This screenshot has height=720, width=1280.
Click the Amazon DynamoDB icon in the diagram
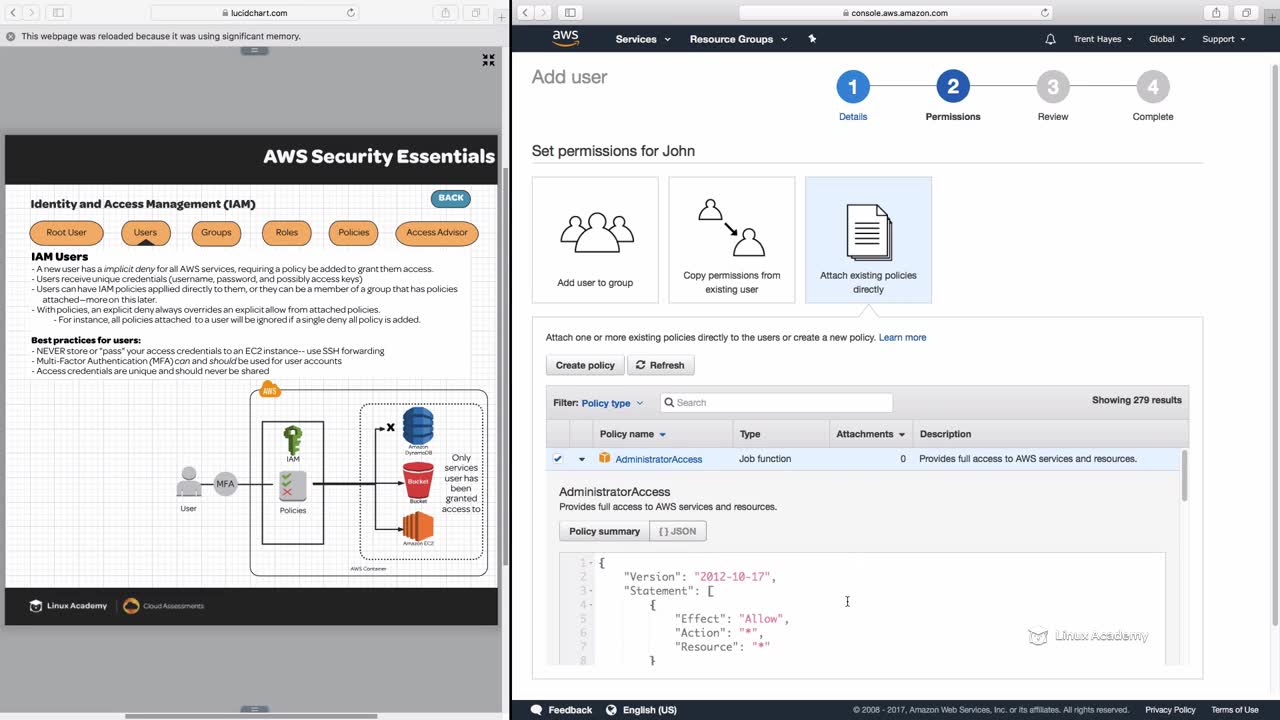pos(418,427)
